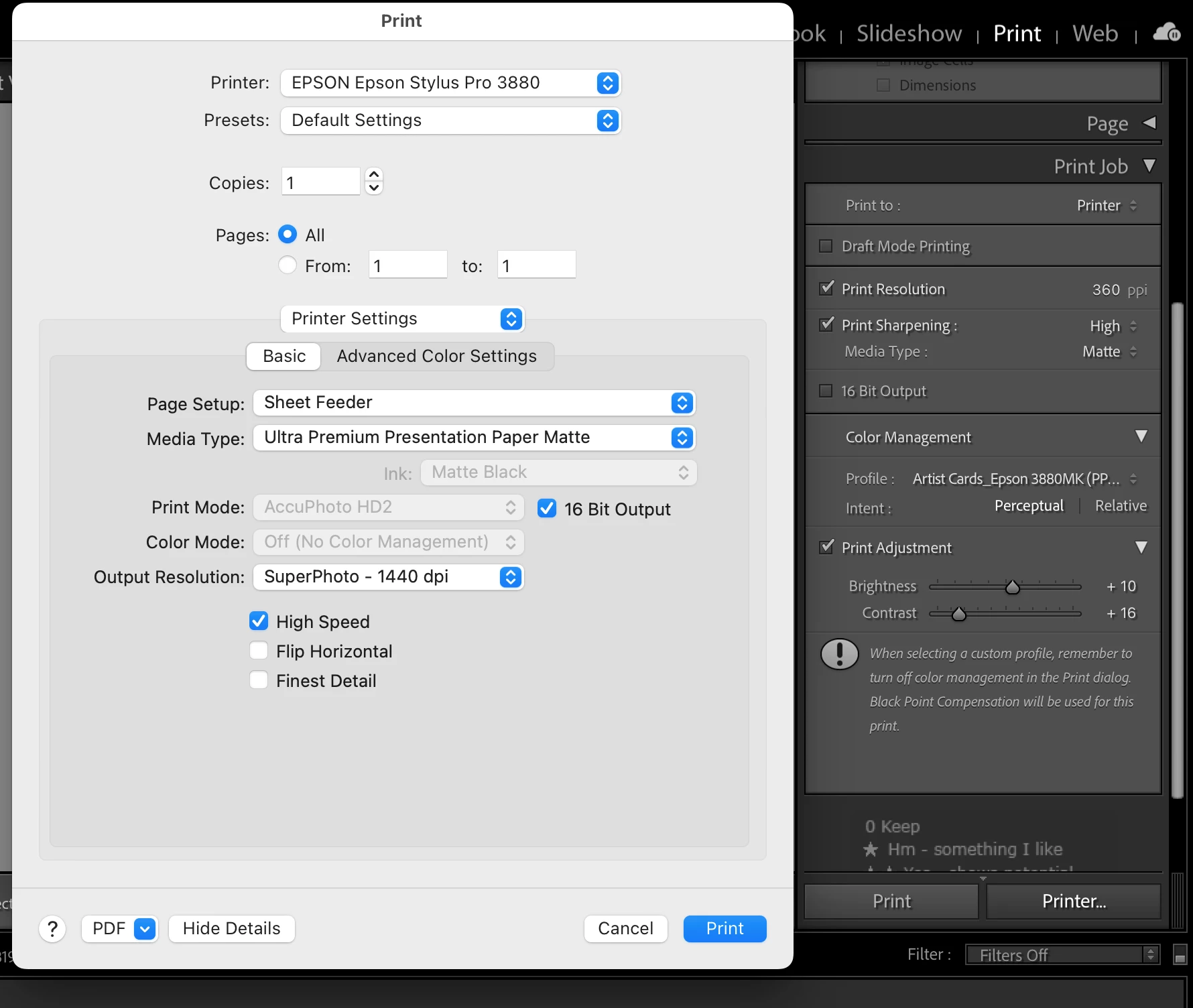Viewport: 1193px width, 1008px height.
Task: Click the filter lock switch icon
Action: coord(1180,954)
